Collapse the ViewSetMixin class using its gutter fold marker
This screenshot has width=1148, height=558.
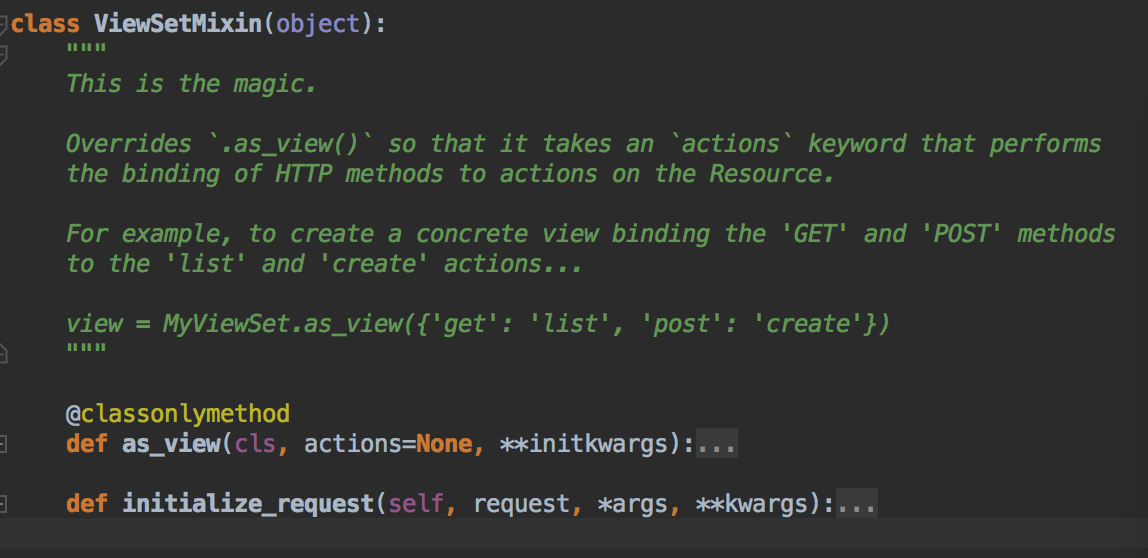click(x=3, y=24)
